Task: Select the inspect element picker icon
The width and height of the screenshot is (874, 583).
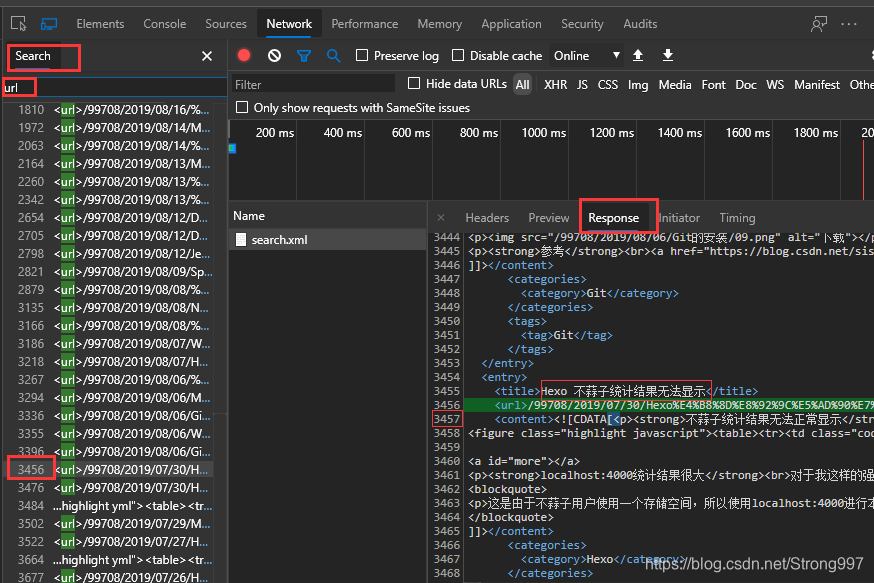Action: tap(18, 24)
